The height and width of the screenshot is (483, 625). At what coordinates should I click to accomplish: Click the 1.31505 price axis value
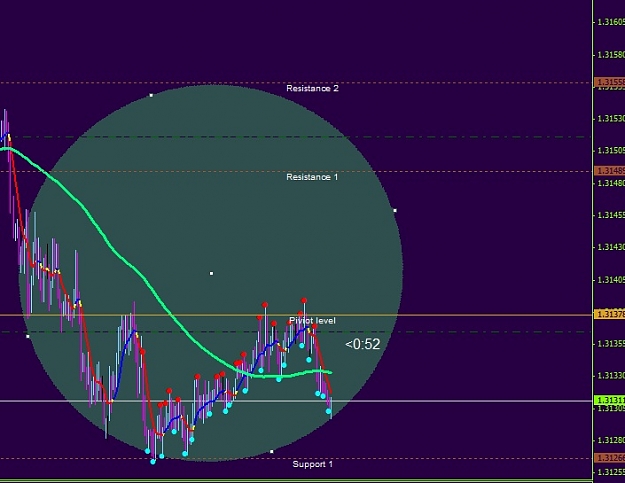click(x=611, y=151)
